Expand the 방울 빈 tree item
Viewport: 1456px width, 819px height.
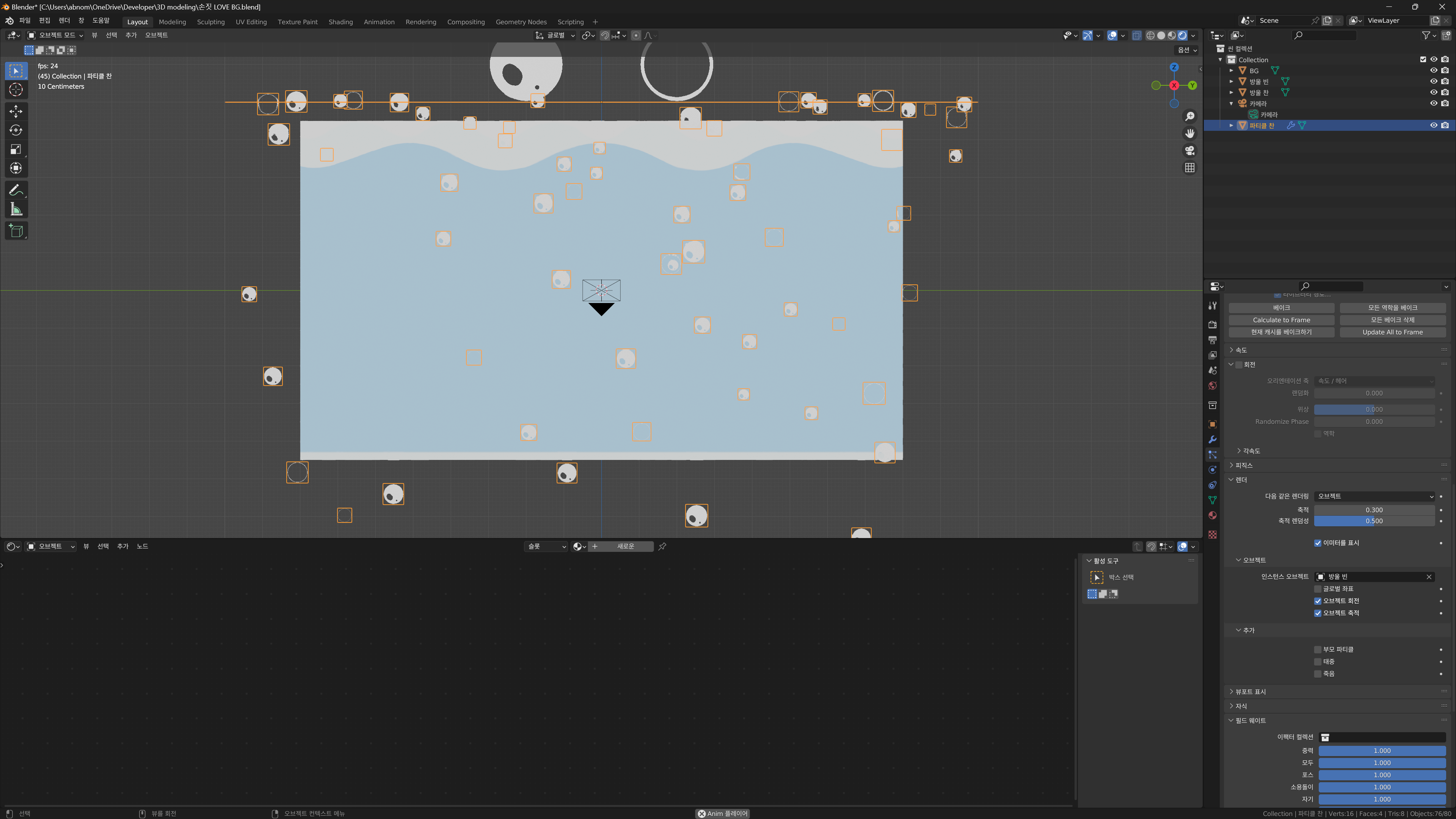[x=1231, y=82]
